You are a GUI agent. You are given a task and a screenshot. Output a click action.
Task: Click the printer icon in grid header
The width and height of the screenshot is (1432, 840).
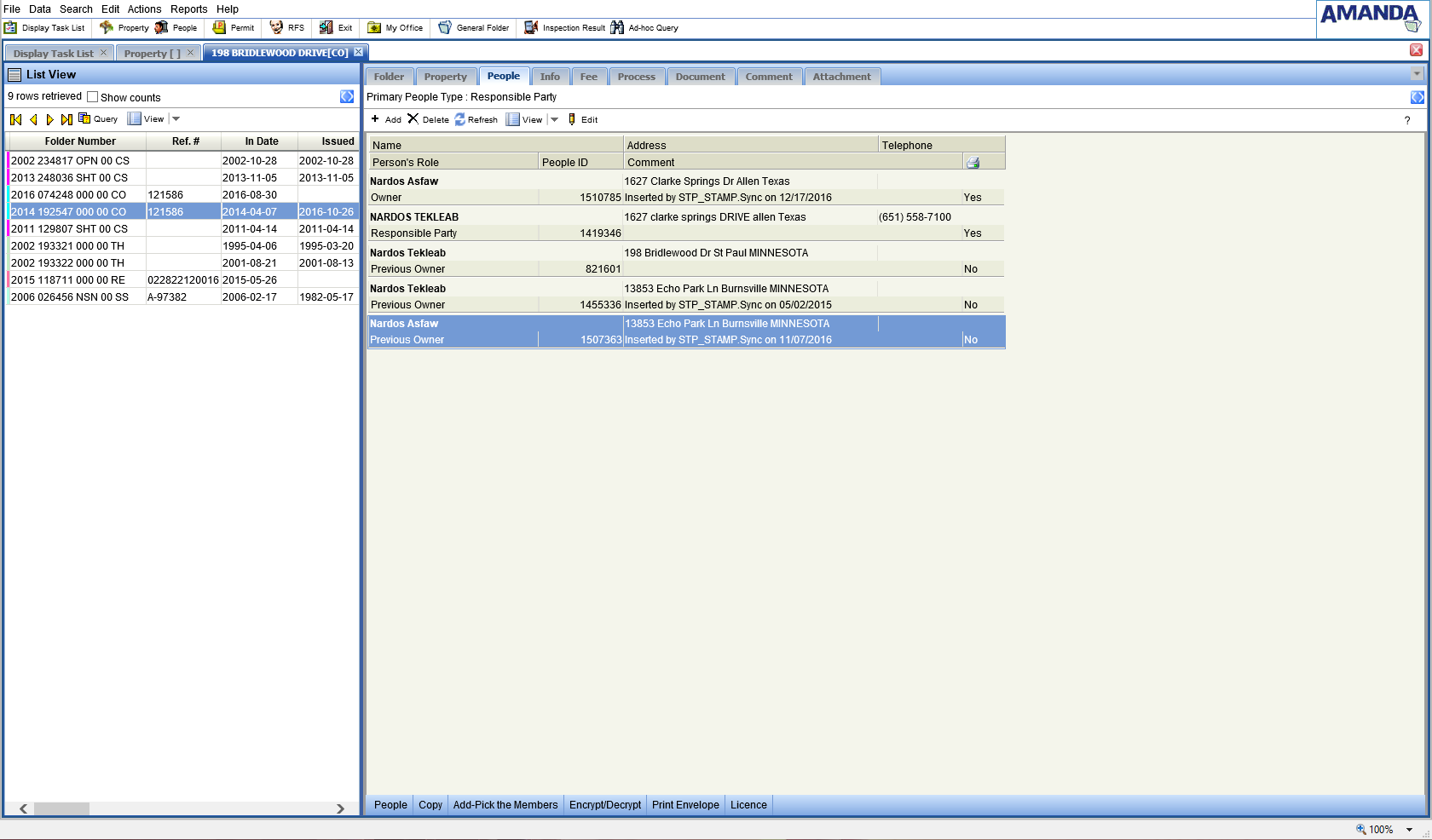click(x=973, y=163)
